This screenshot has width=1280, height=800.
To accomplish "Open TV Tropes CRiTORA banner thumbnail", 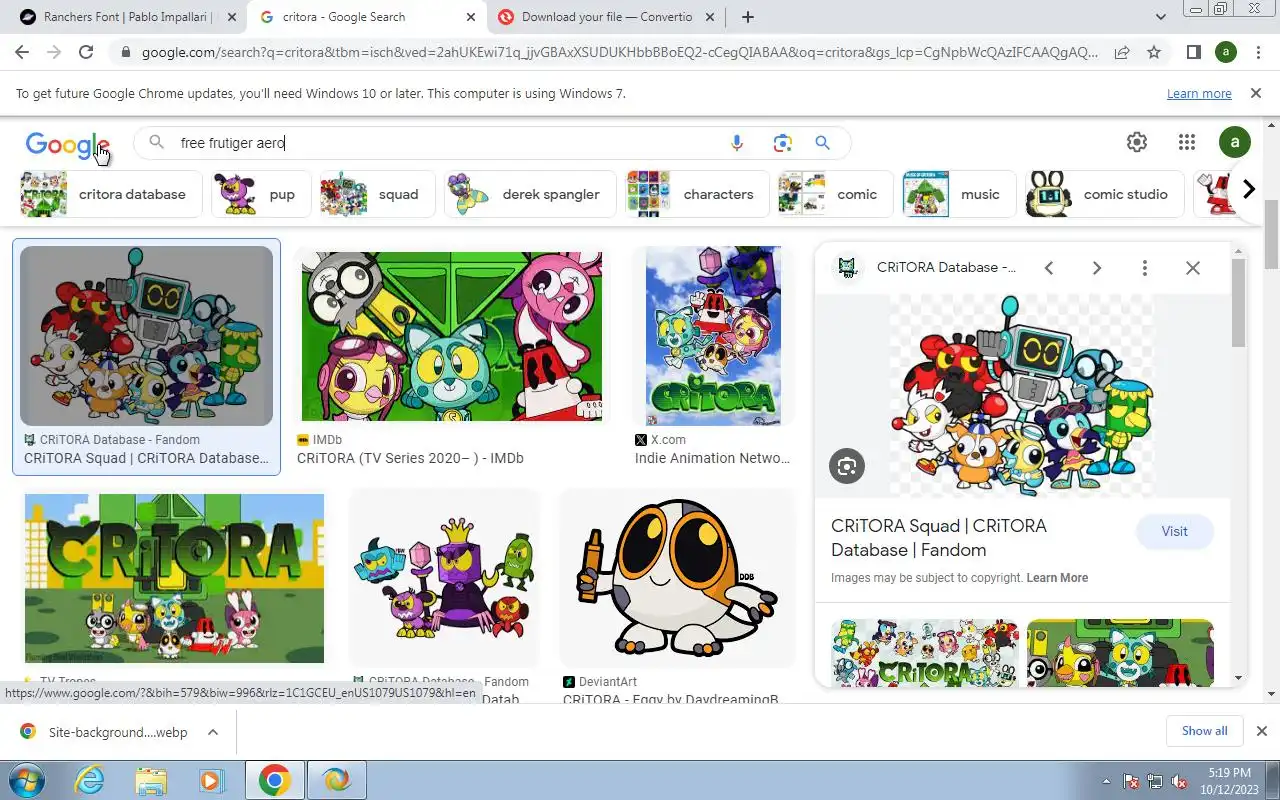I will pos(174,578).
